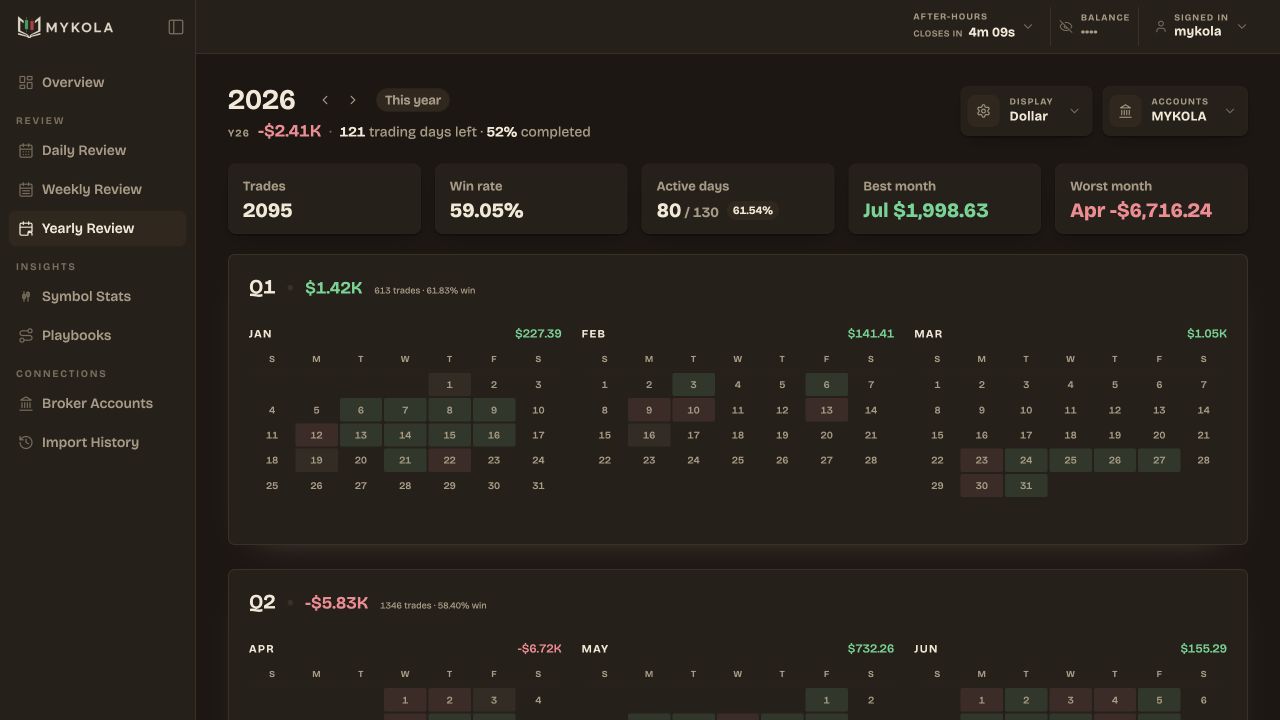Open Daily Review page
The width and height of the screenshot is (1280, 720).
click(97, 150)
